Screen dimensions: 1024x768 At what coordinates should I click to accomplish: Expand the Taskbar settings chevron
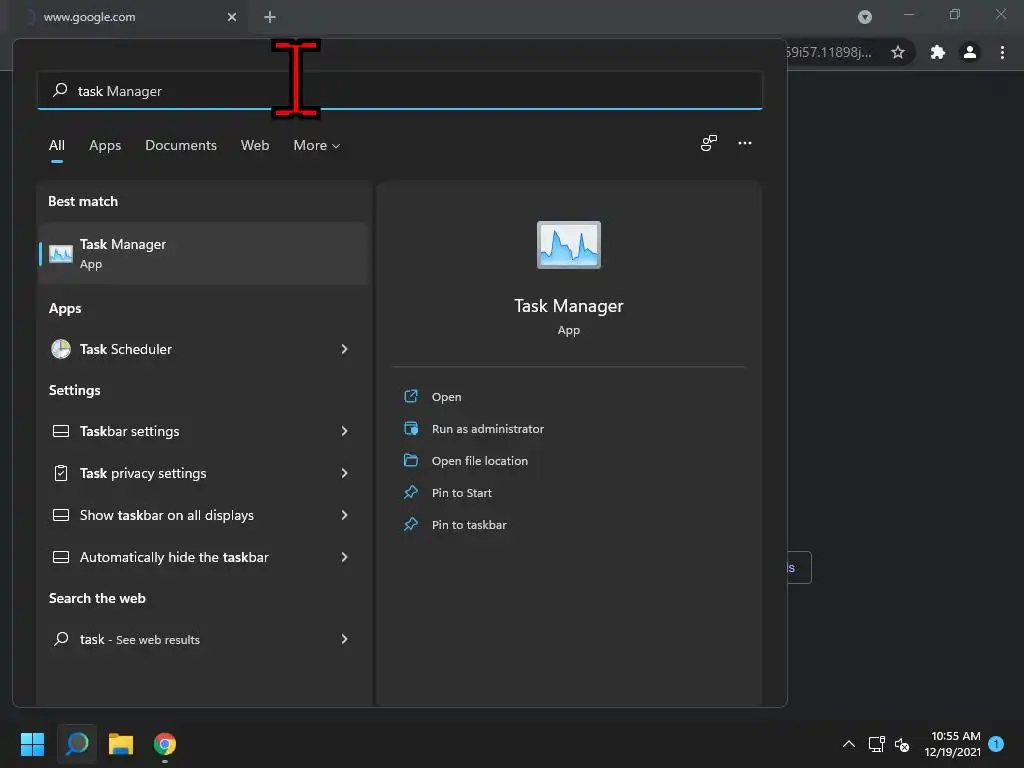coord(344,431)
